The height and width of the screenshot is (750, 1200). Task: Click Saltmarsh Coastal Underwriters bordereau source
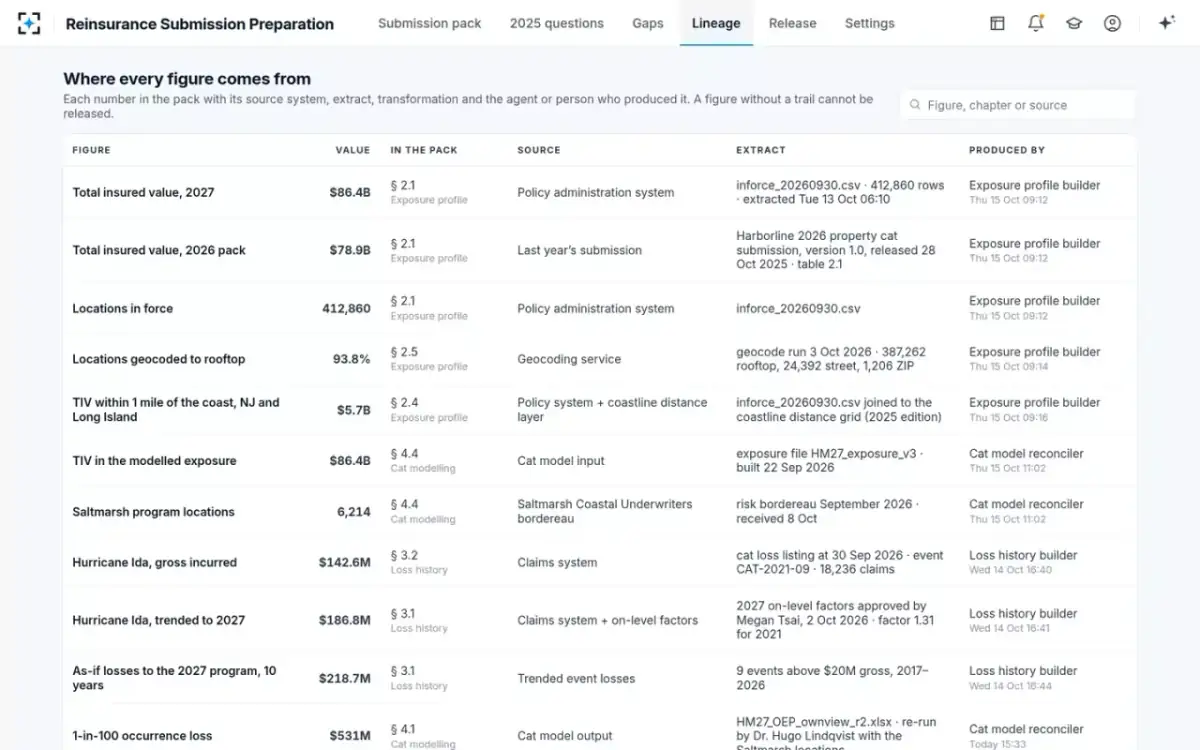point(605,512)
